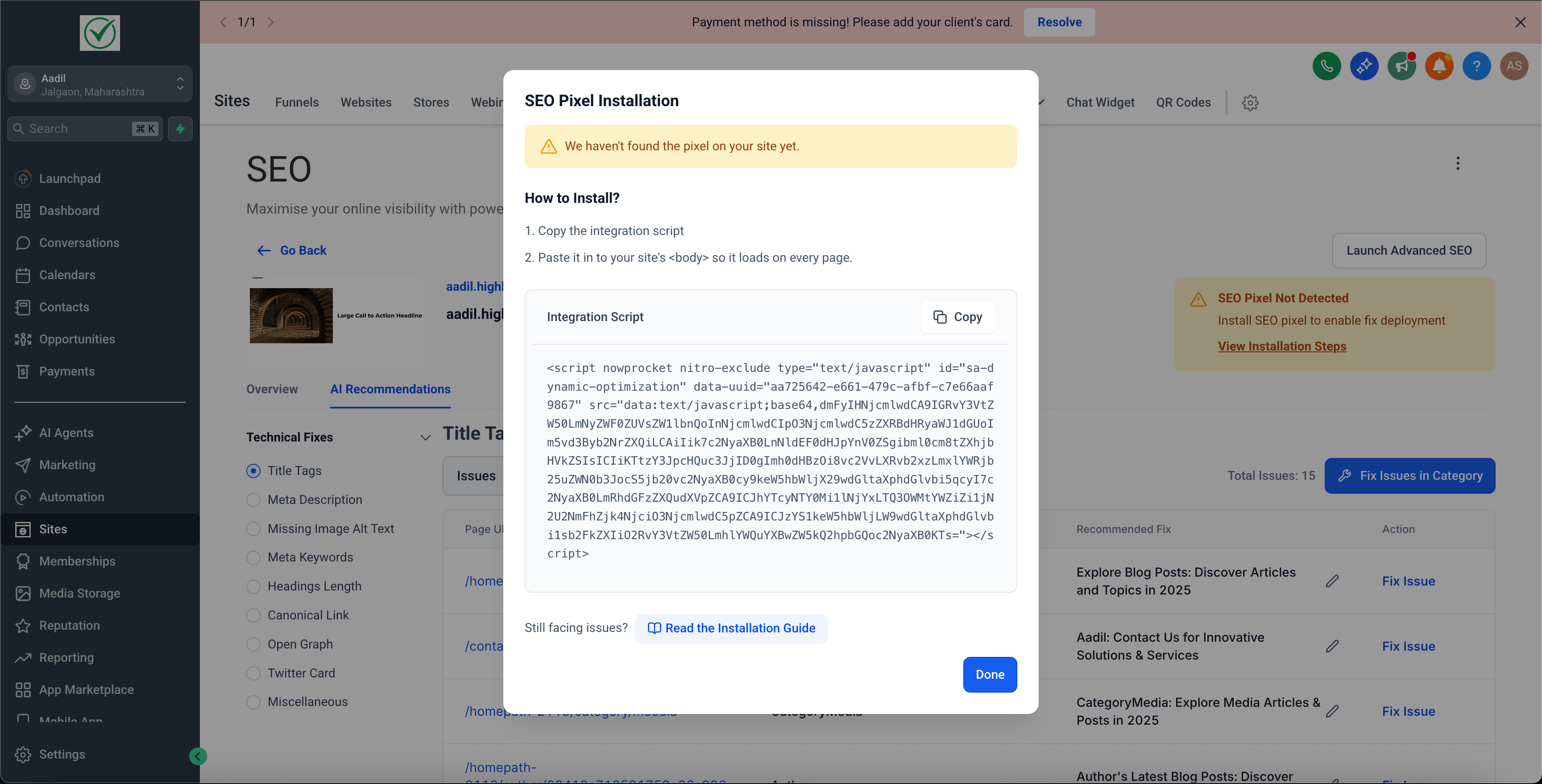Collapse the sidebar with green arrow

[198, 756]
